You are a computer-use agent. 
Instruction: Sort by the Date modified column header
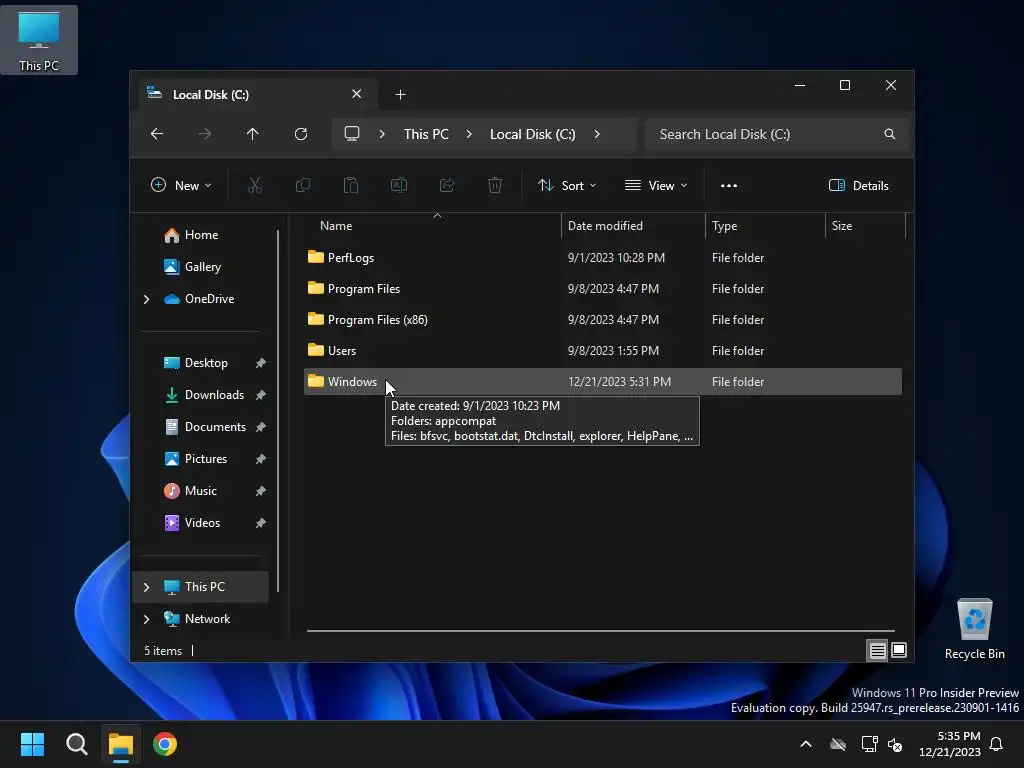click(x=632, y=226)
